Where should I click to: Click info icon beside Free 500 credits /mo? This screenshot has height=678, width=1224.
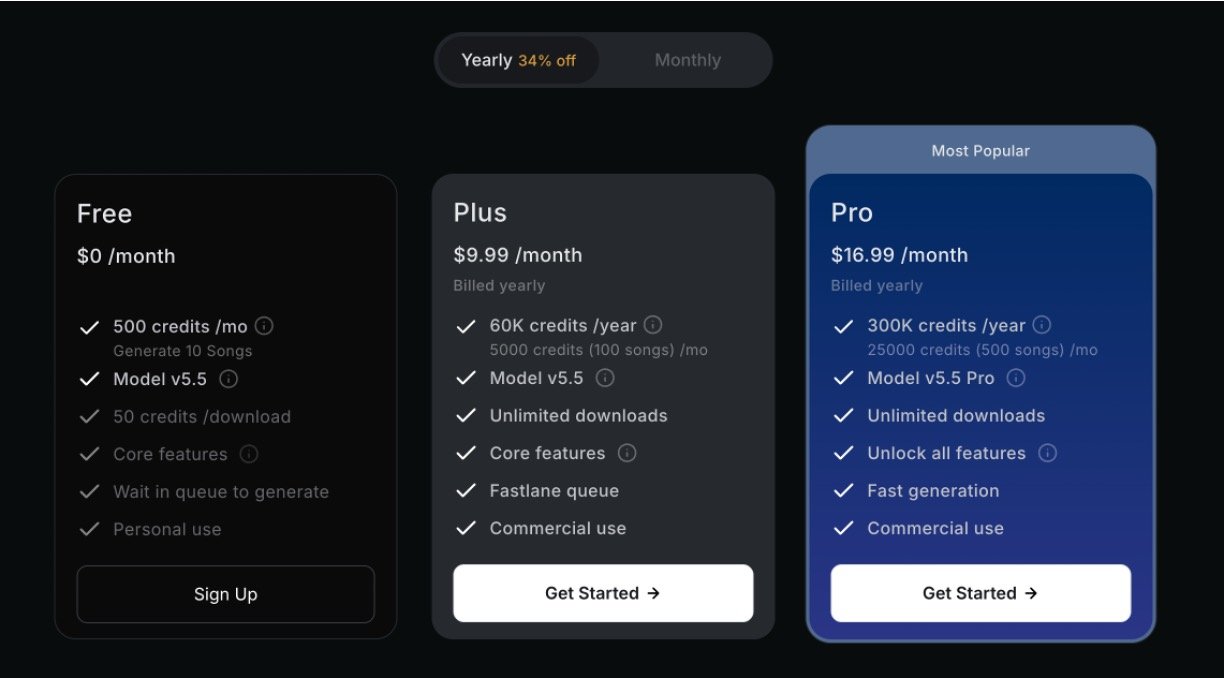pyautogui.click(x=264, y=326)
